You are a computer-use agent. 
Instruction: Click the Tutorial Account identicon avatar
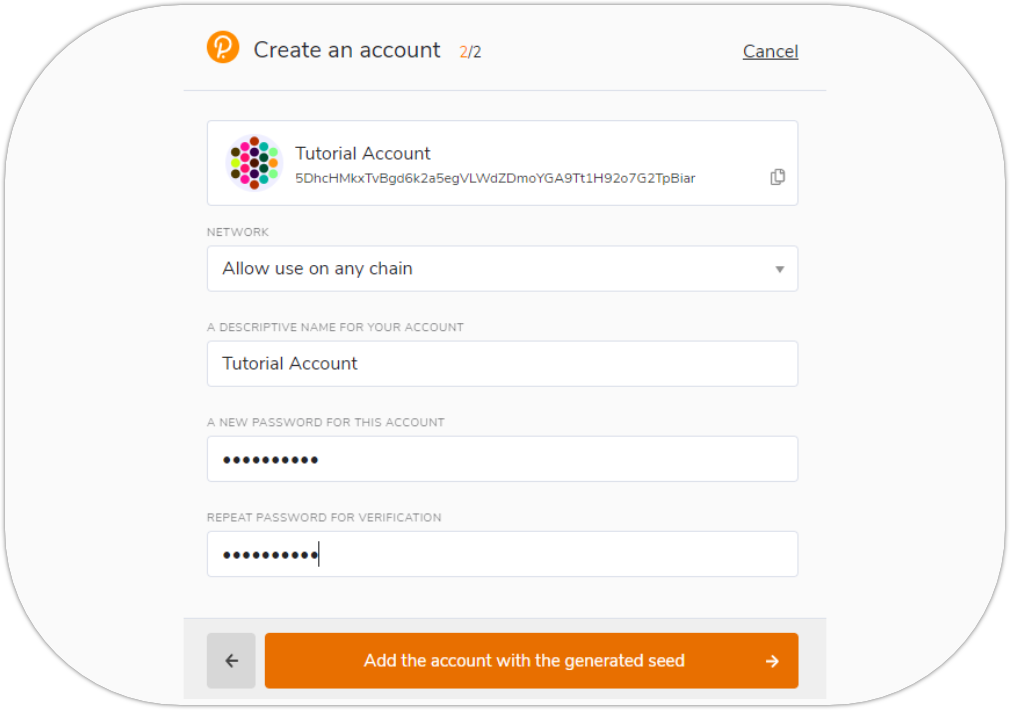[x=254, y=163]
